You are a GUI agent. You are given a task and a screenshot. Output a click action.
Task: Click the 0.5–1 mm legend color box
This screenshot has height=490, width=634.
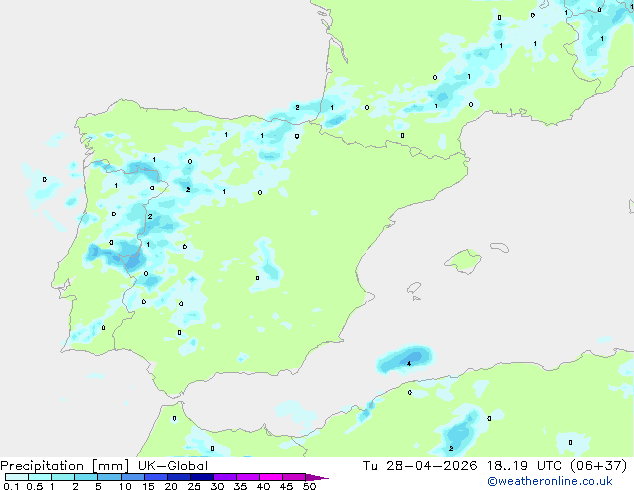pos(40,477)
